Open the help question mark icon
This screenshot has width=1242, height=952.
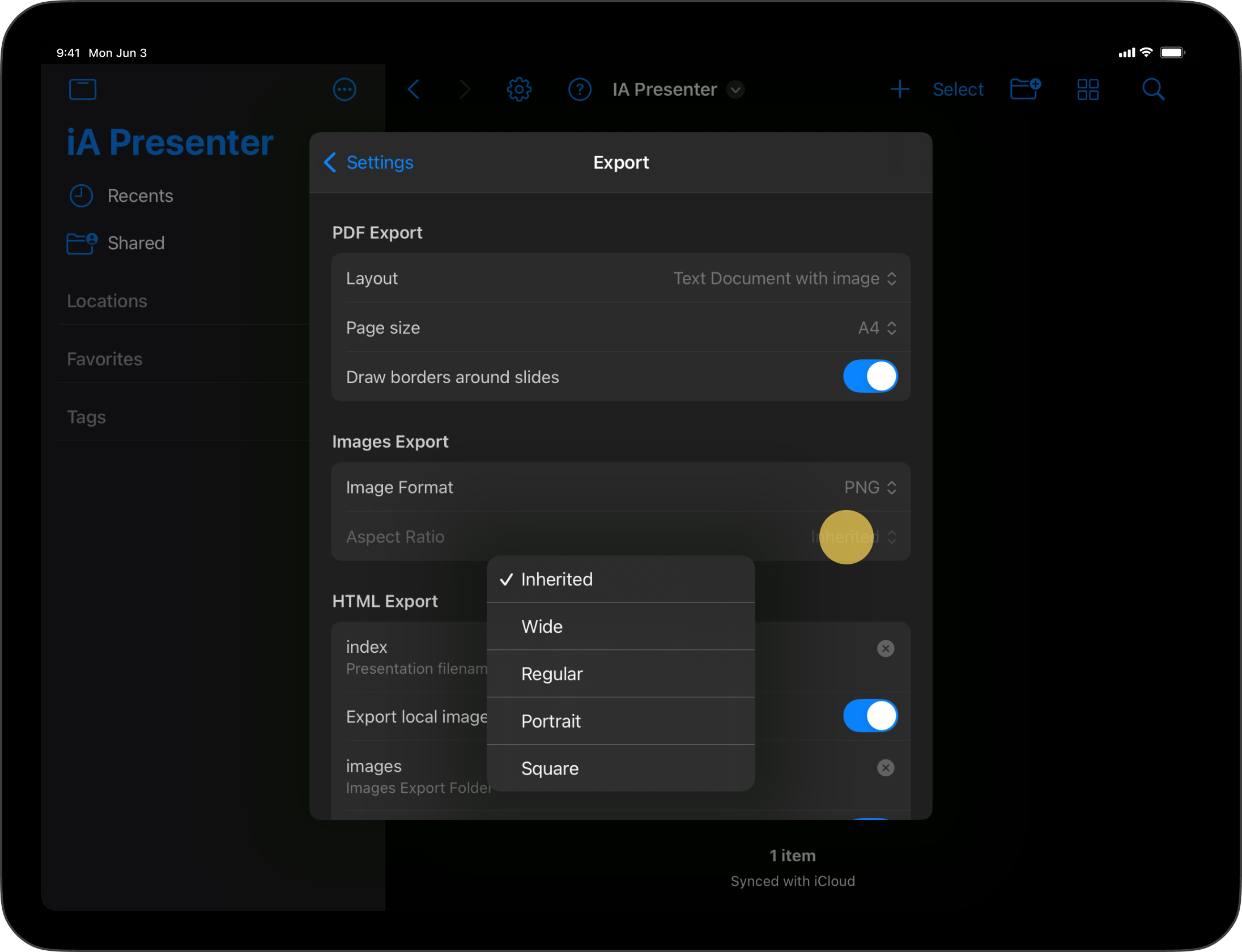coord(580,90)
